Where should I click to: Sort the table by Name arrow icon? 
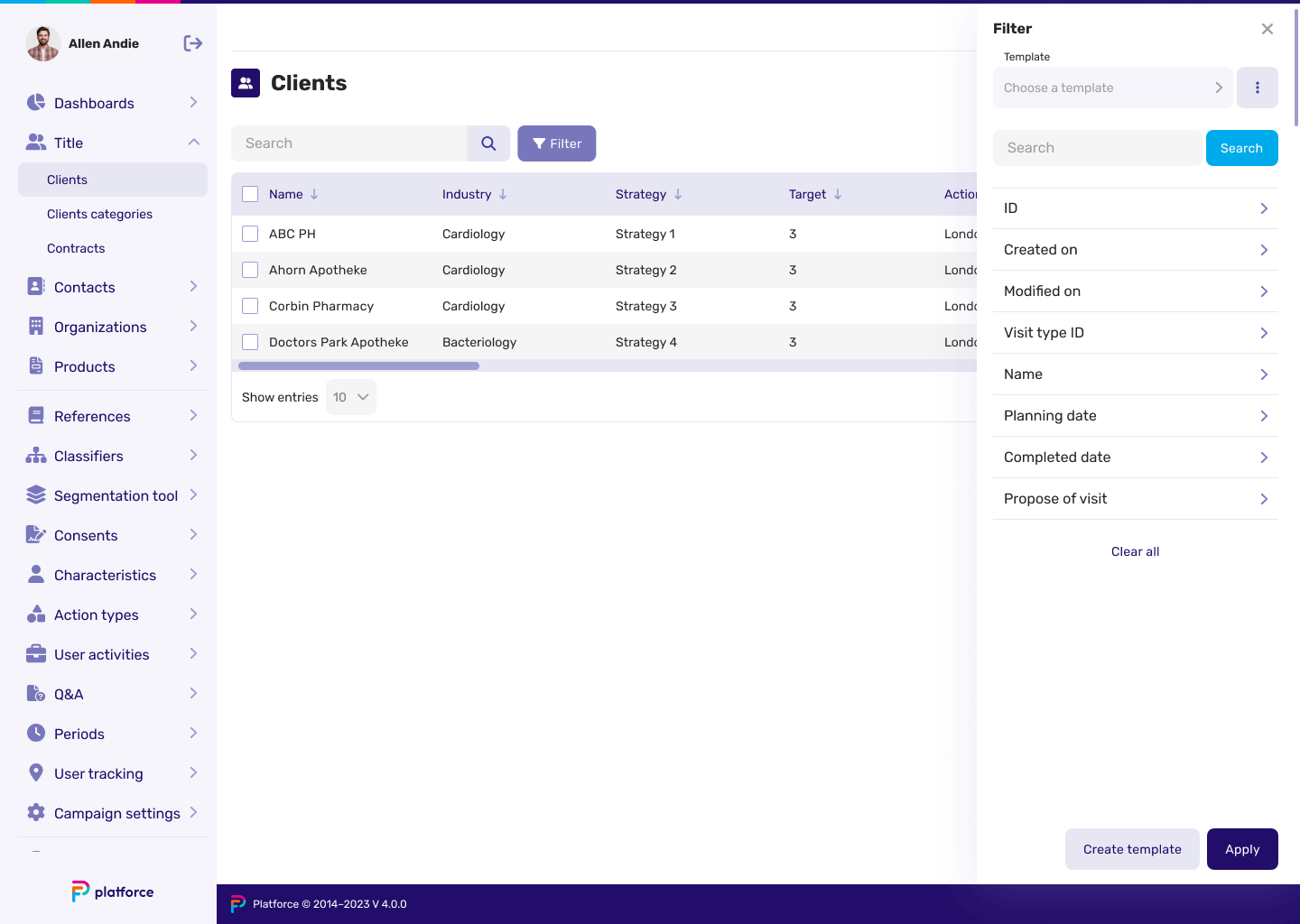pos(314,194)
